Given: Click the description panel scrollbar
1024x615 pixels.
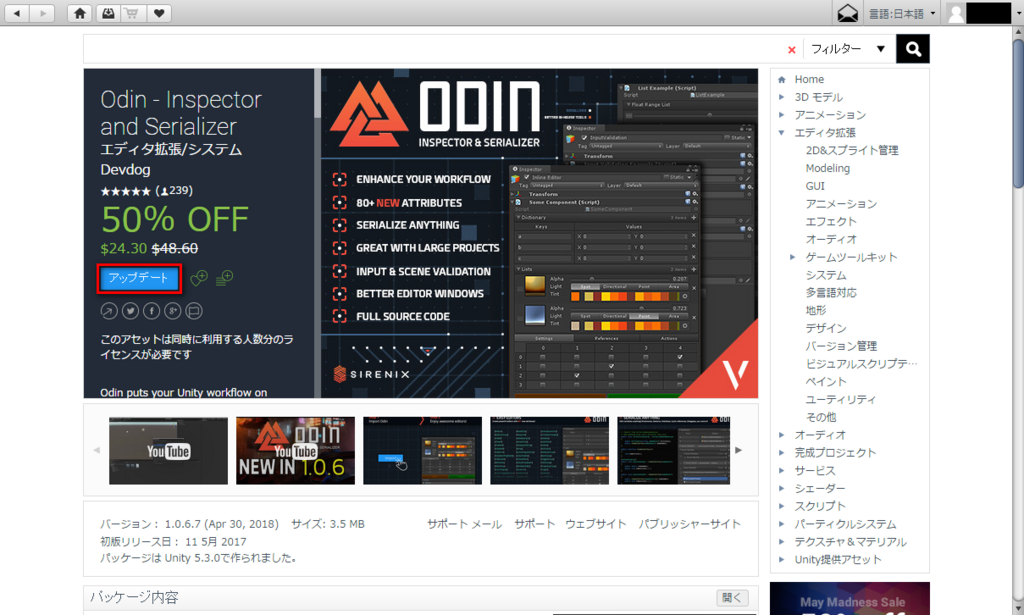Looking at the screenshot, I should click(x=317, y=93).
